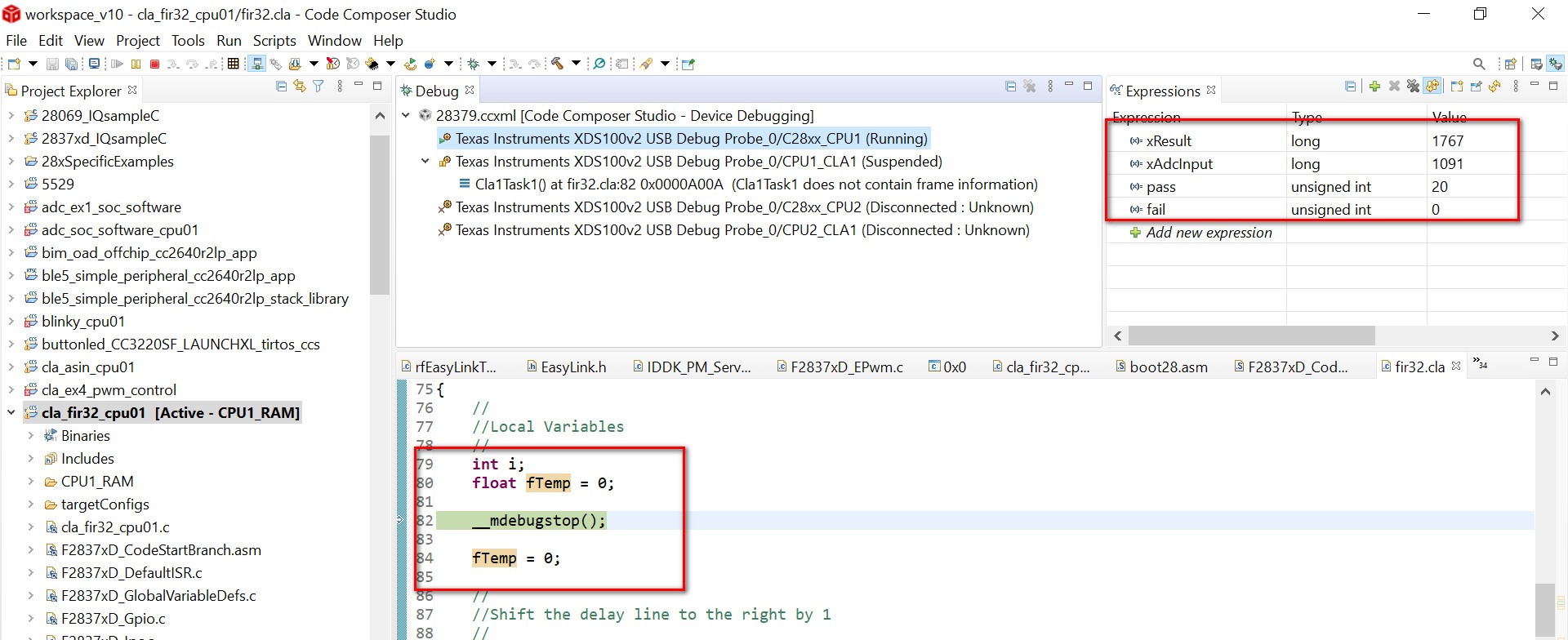Switch to CCS Debug perspective icon
Image resolution: width=1568 pixels, height=640 pixels.
click(1555, 64)
